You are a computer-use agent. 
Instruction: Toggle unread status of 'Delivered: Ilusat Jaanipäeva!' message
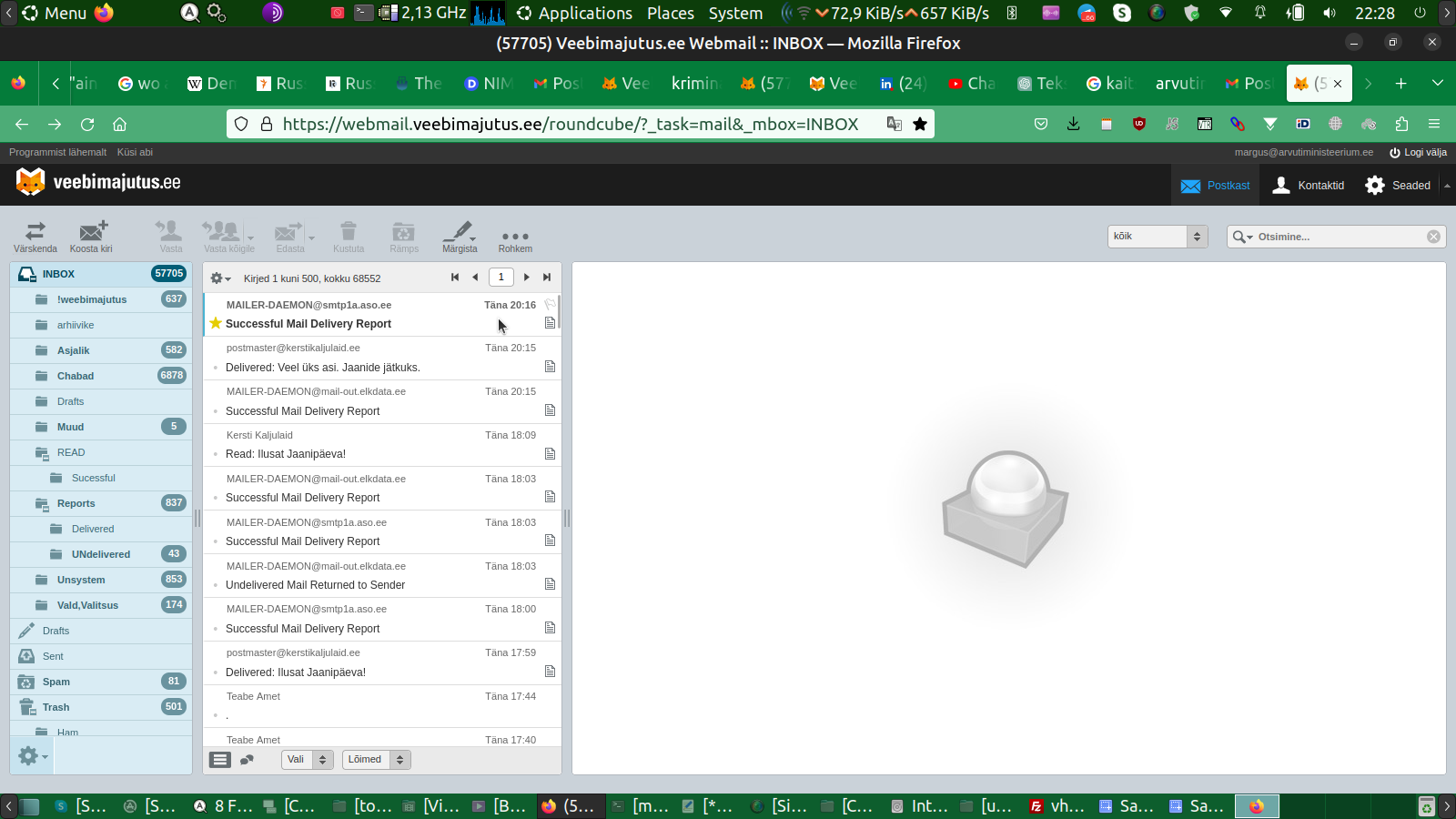[x=216, y=672]
